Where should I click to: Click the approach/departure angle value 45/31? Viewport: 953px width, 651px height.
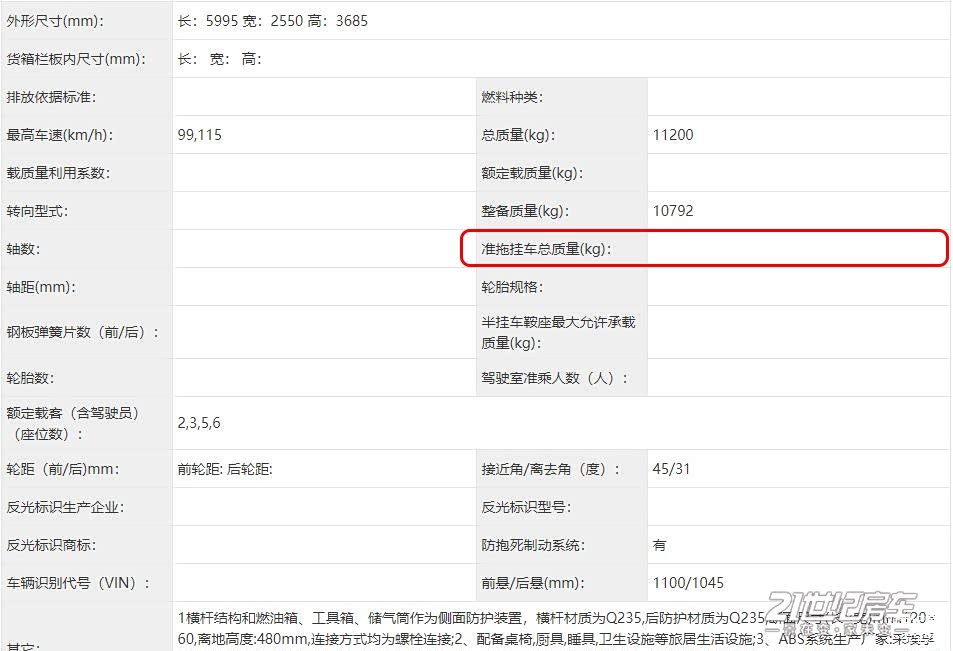(671, 469)
